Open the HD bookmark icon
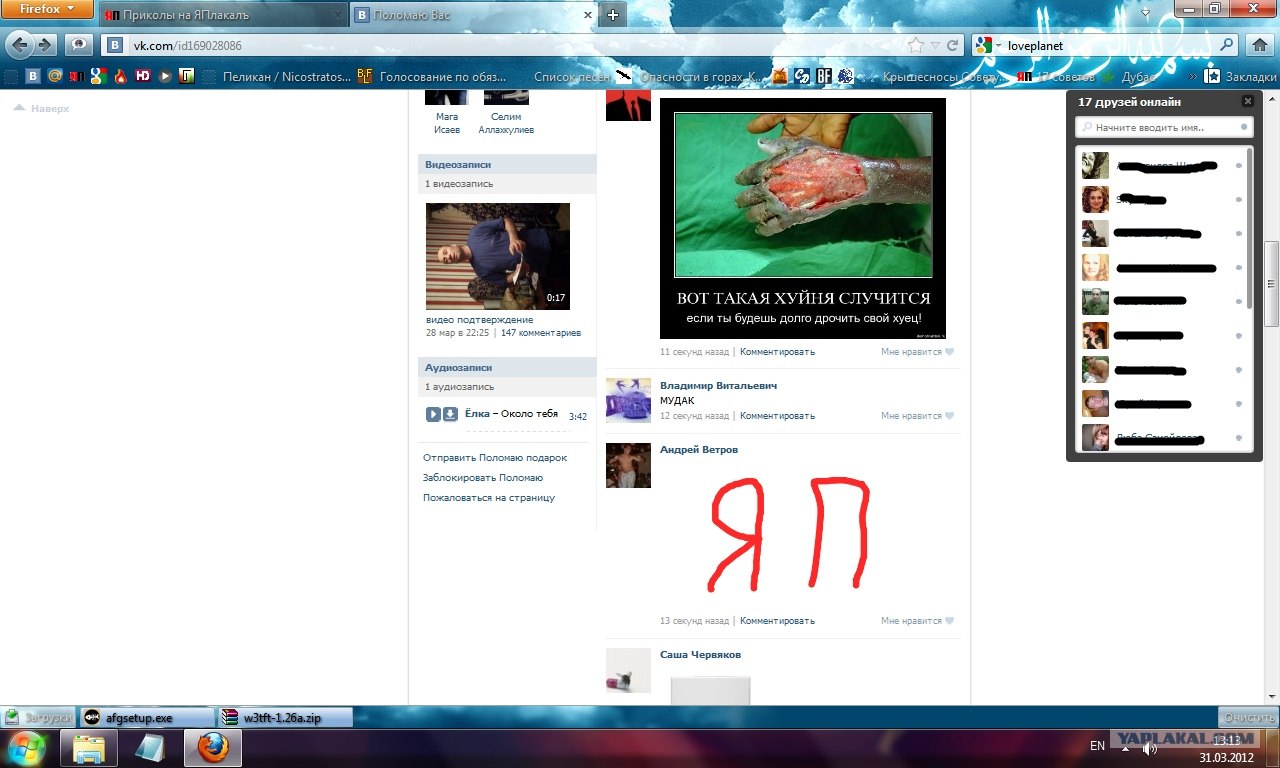The image size is (1280, 768). [143, 76]
